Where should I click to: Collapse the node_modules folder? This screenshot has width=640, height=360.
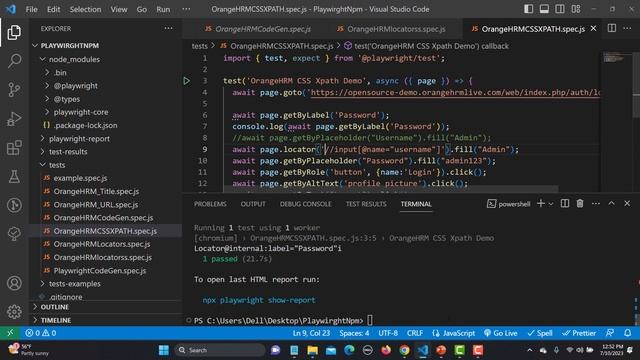tap(74, 59)
